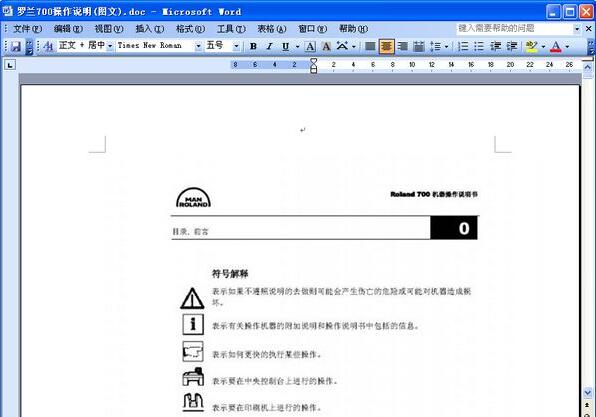
Task: Click the Word document icon in title bar
Action: 8,11
